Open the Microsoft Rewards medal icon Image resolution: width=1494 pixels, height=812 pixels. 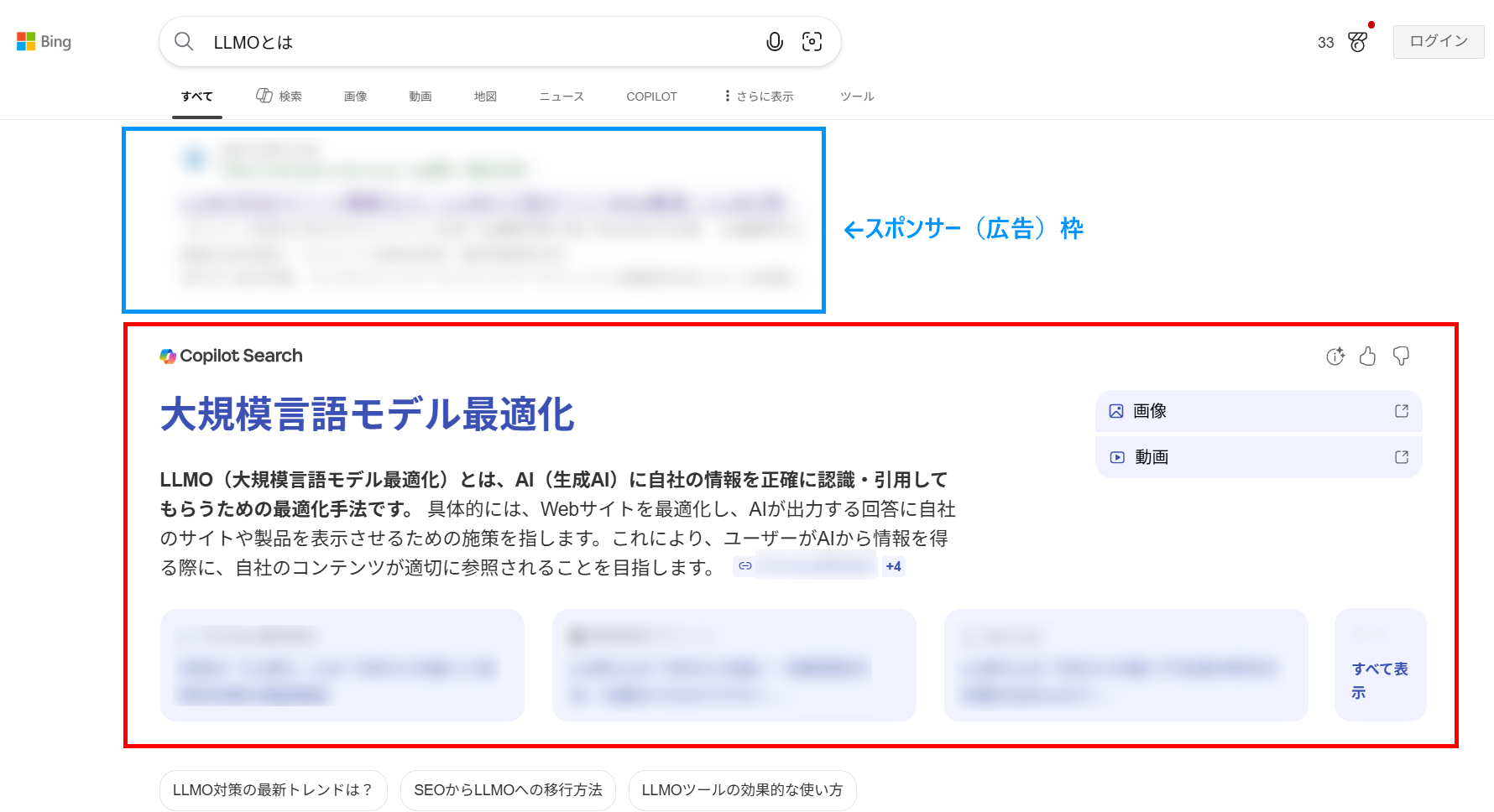pyautogui.click(x=1357, y=42)
